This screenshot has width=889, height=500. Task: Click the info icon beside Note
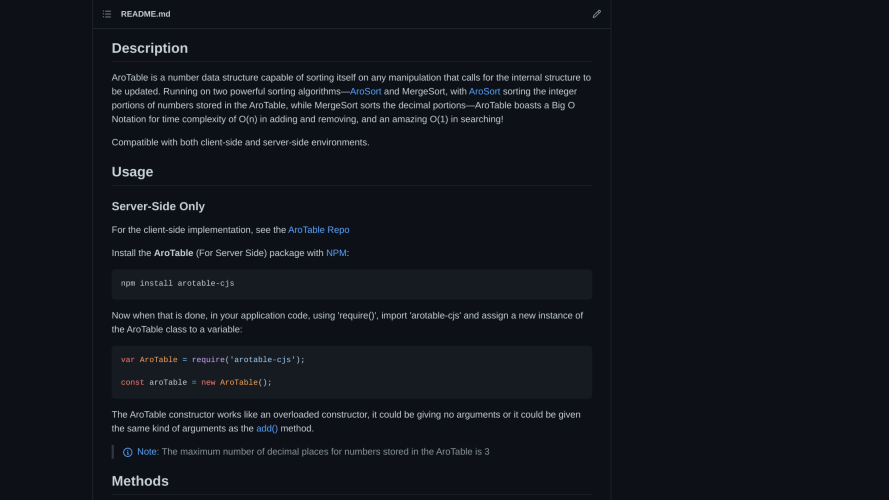pos(128,452)
